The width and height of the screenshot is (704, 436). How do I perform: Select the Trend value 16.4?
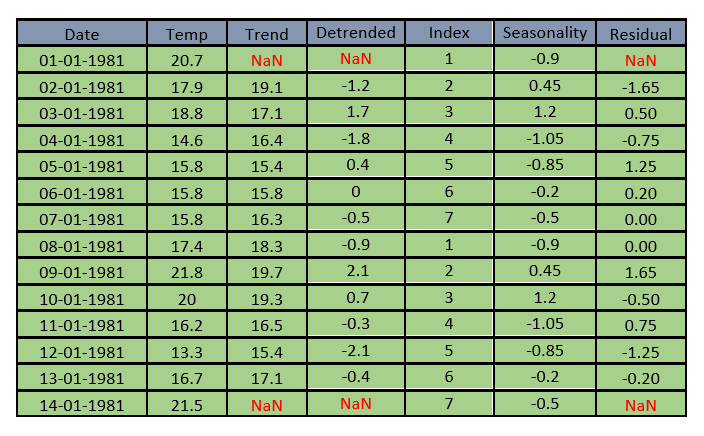(x=266, y=140)
